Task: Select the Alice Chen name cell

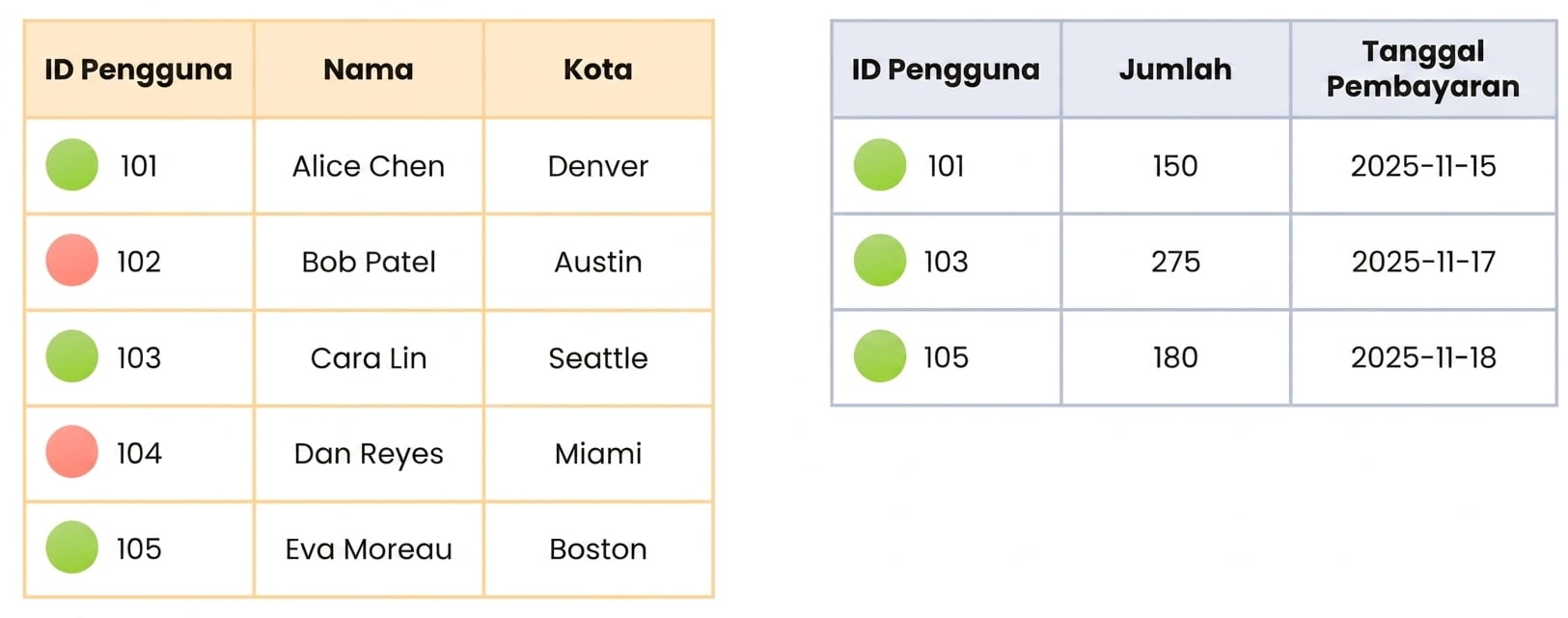Action: click(369, 166)
